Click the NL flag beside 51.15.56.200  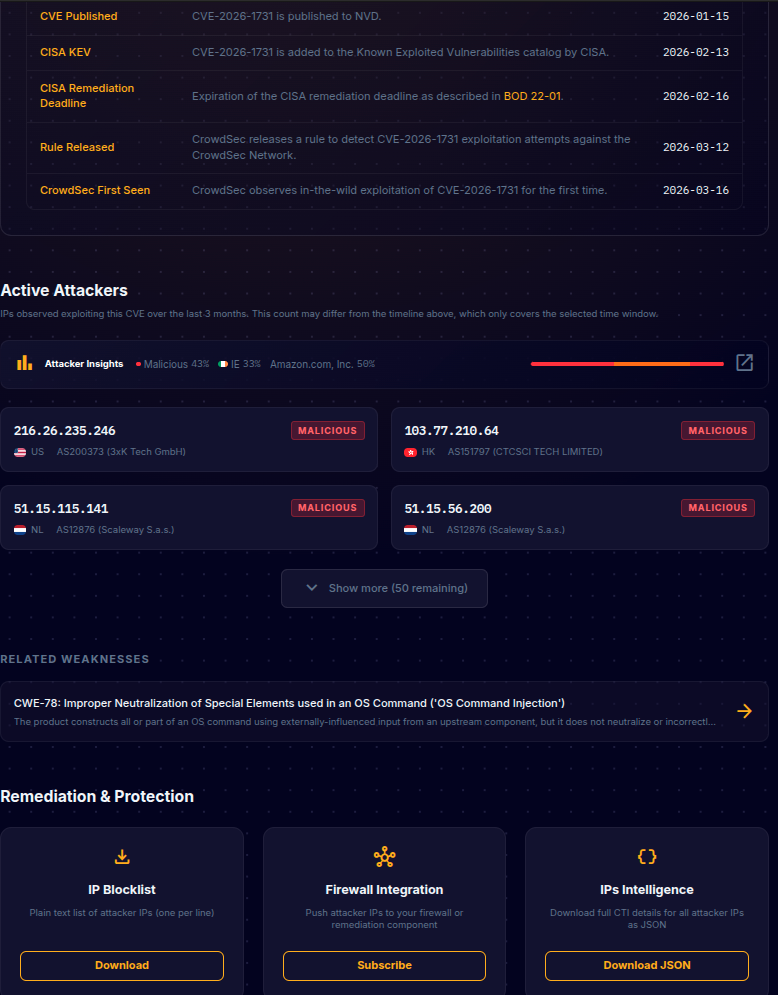[x=411, y=529]
